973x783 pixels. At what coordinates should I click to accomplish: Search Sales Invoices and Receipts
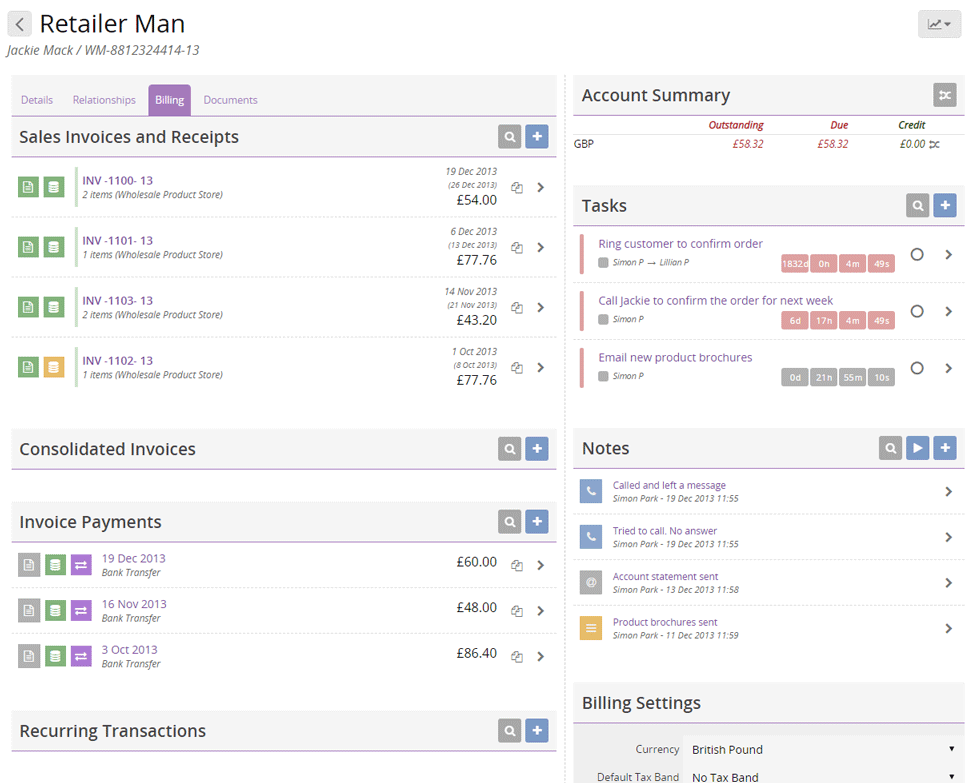510,137
